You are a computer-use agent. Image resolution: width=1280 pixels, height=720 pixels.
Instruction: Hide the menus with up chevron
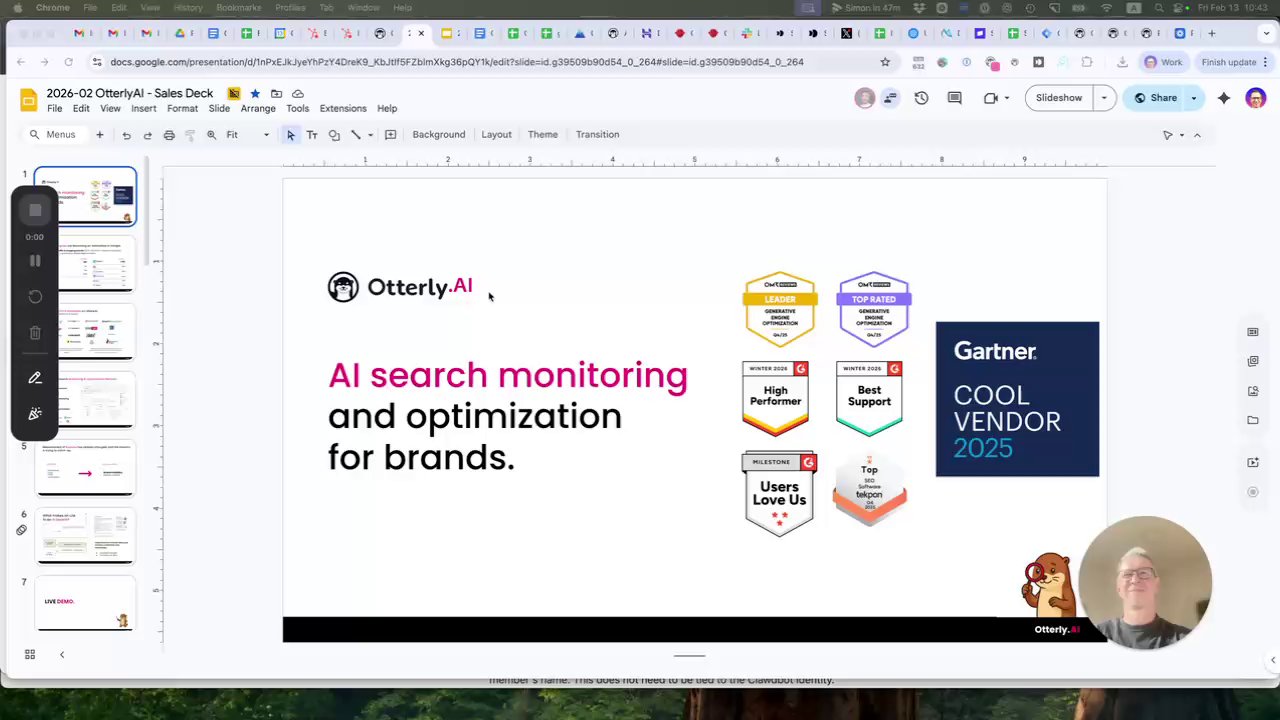(1197, 135)
